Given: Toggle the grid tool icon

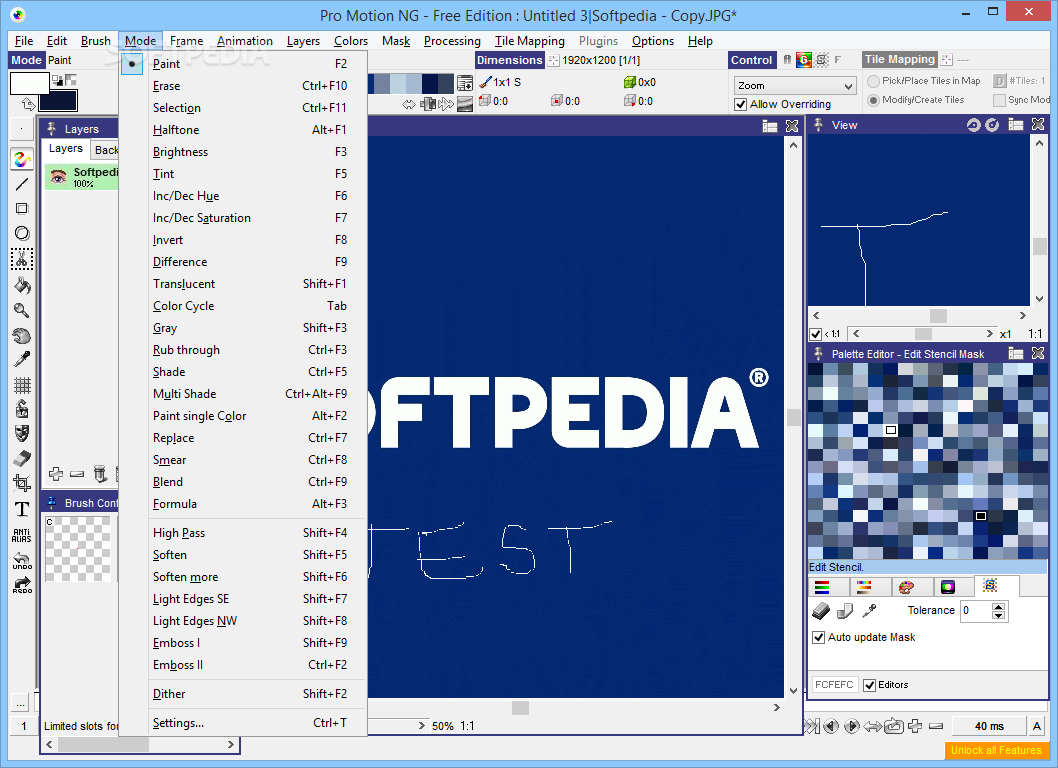Looking at the screenshot, I should pyautogui.click(x=22, y=385).
